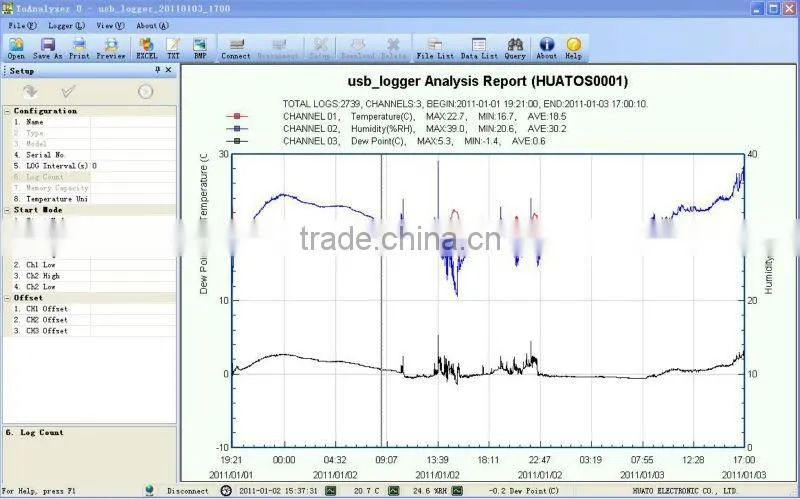Click the '24.6 %RH' status bar reading
800x499 pixels.
tap(430, 491)
